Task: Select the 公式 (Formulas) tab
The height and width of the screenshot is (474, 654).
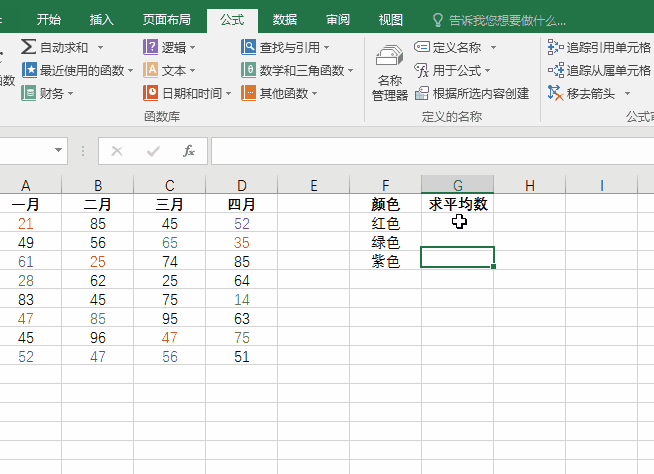Action: [x=232, y=20]
